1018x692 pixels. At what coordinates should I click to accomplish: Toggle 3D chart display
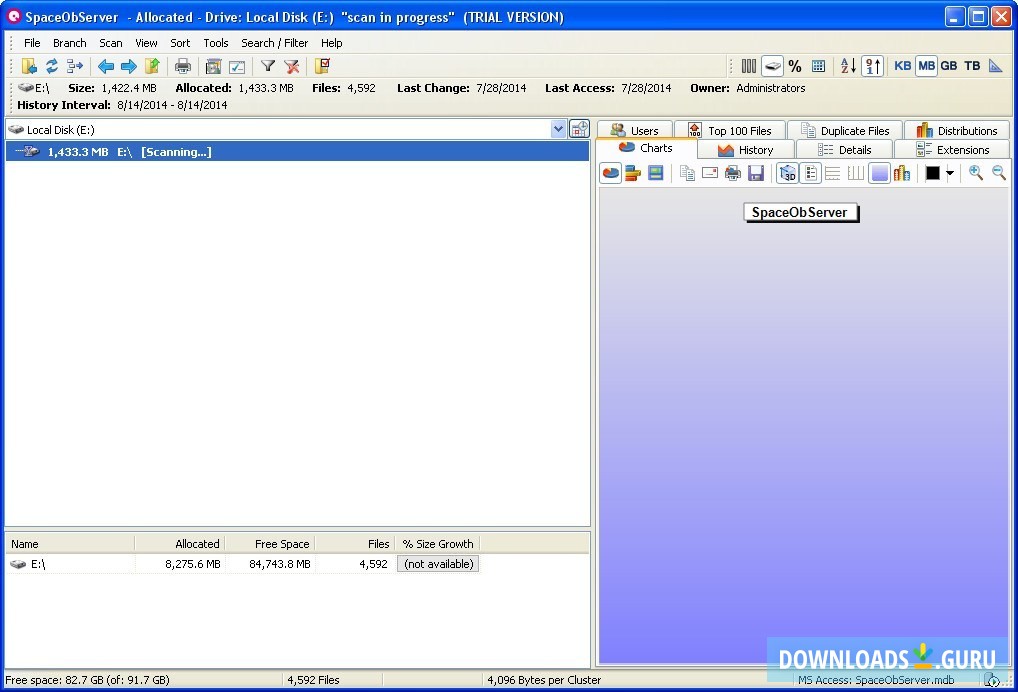tap(788, 173)
